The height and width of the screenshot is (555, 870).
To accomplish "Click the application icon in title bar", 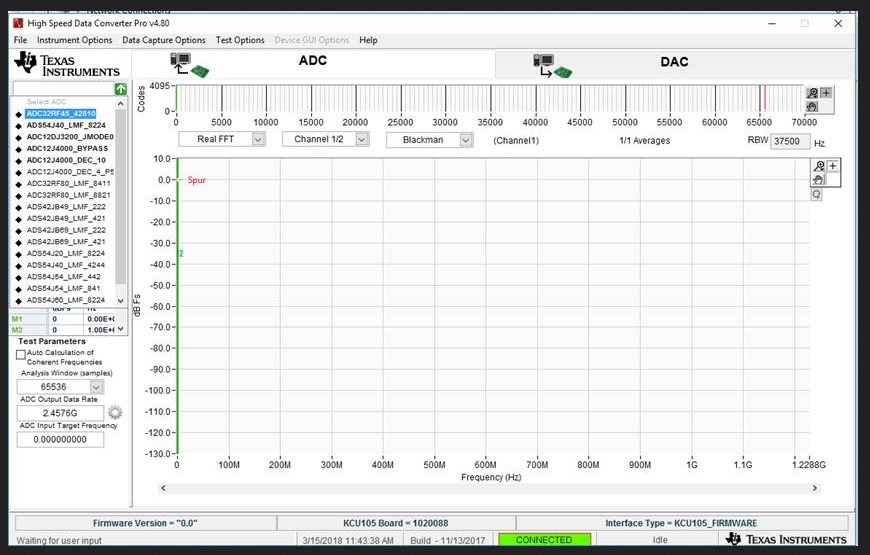I will [x=18, y=23].
